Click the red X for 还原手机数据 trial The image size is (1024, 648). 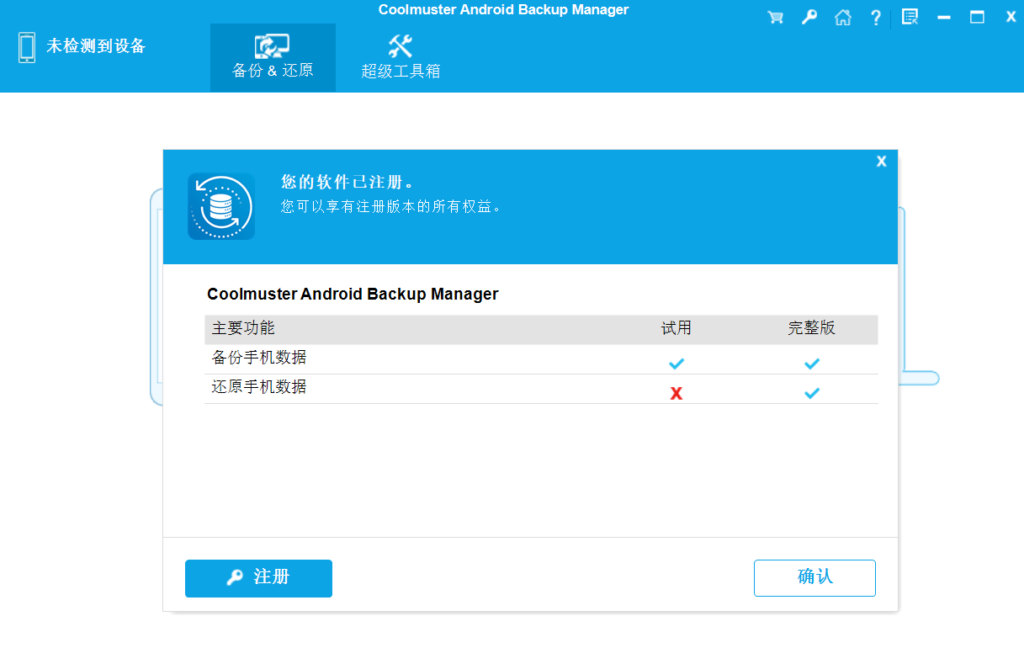[x=676, y=393]
